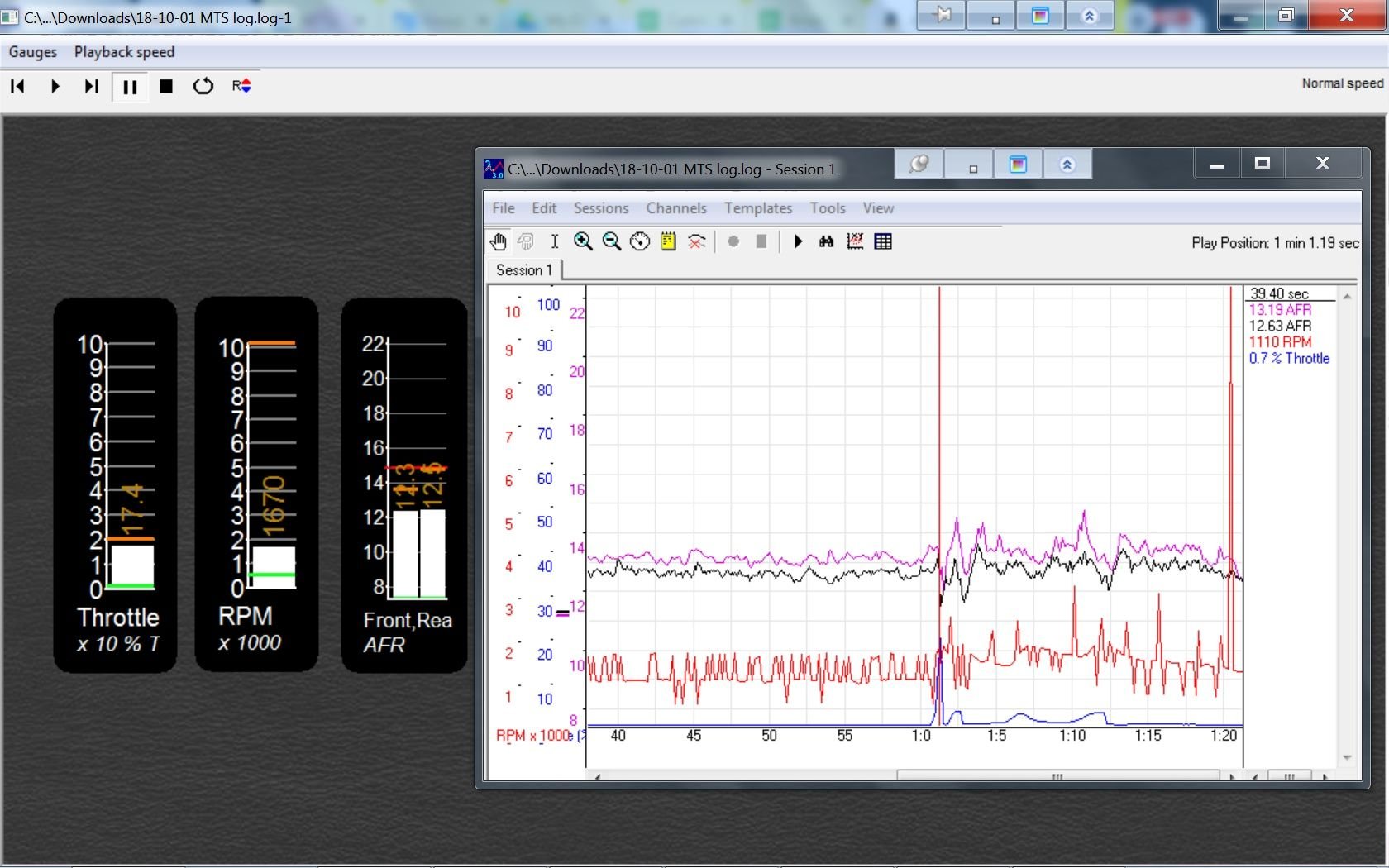
Task: Start playback with the play arrow in Session window
Action: [797, 241]
